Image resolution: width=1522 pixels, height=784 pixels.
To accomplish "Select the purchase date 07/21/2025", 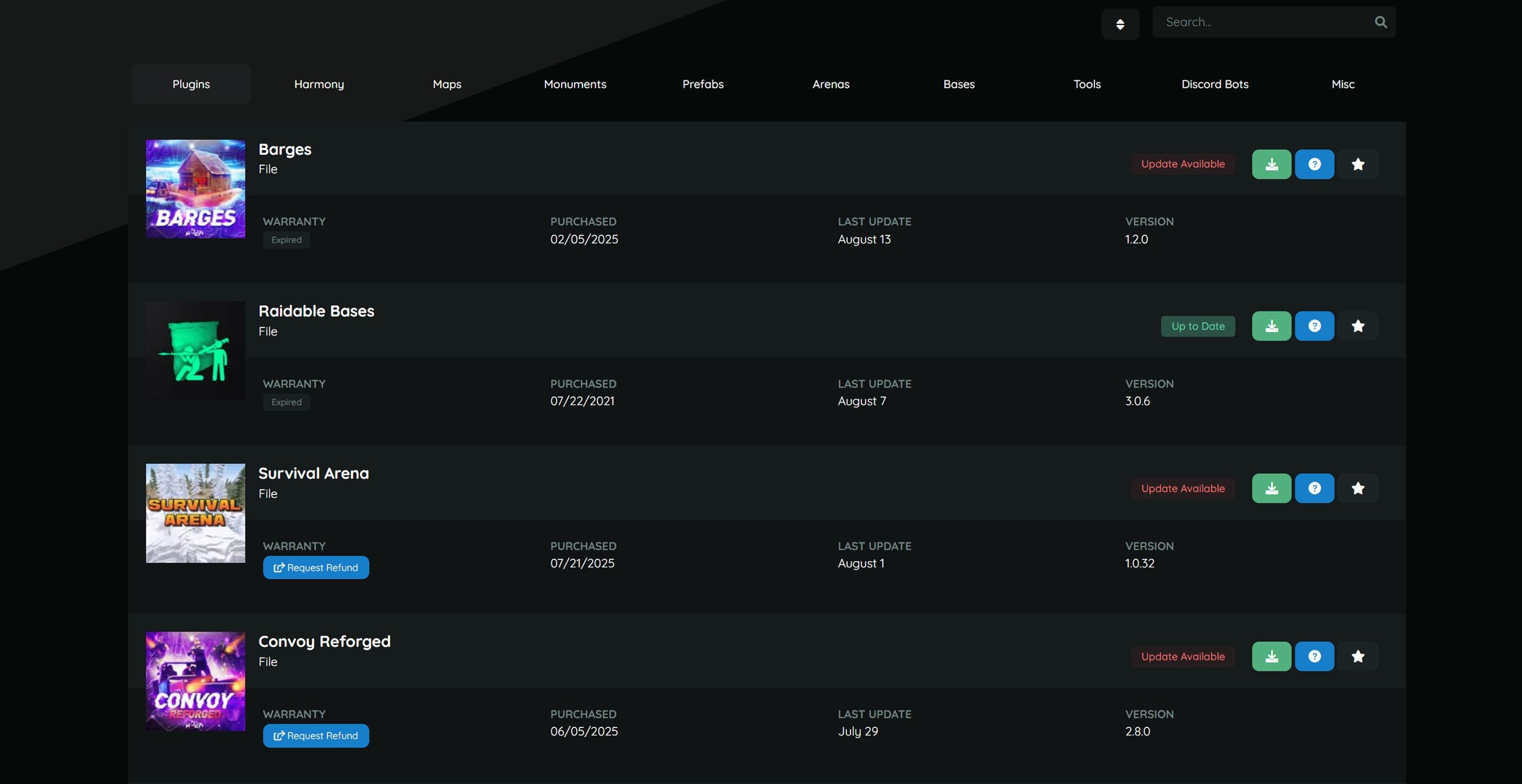I will coord(582,564).
